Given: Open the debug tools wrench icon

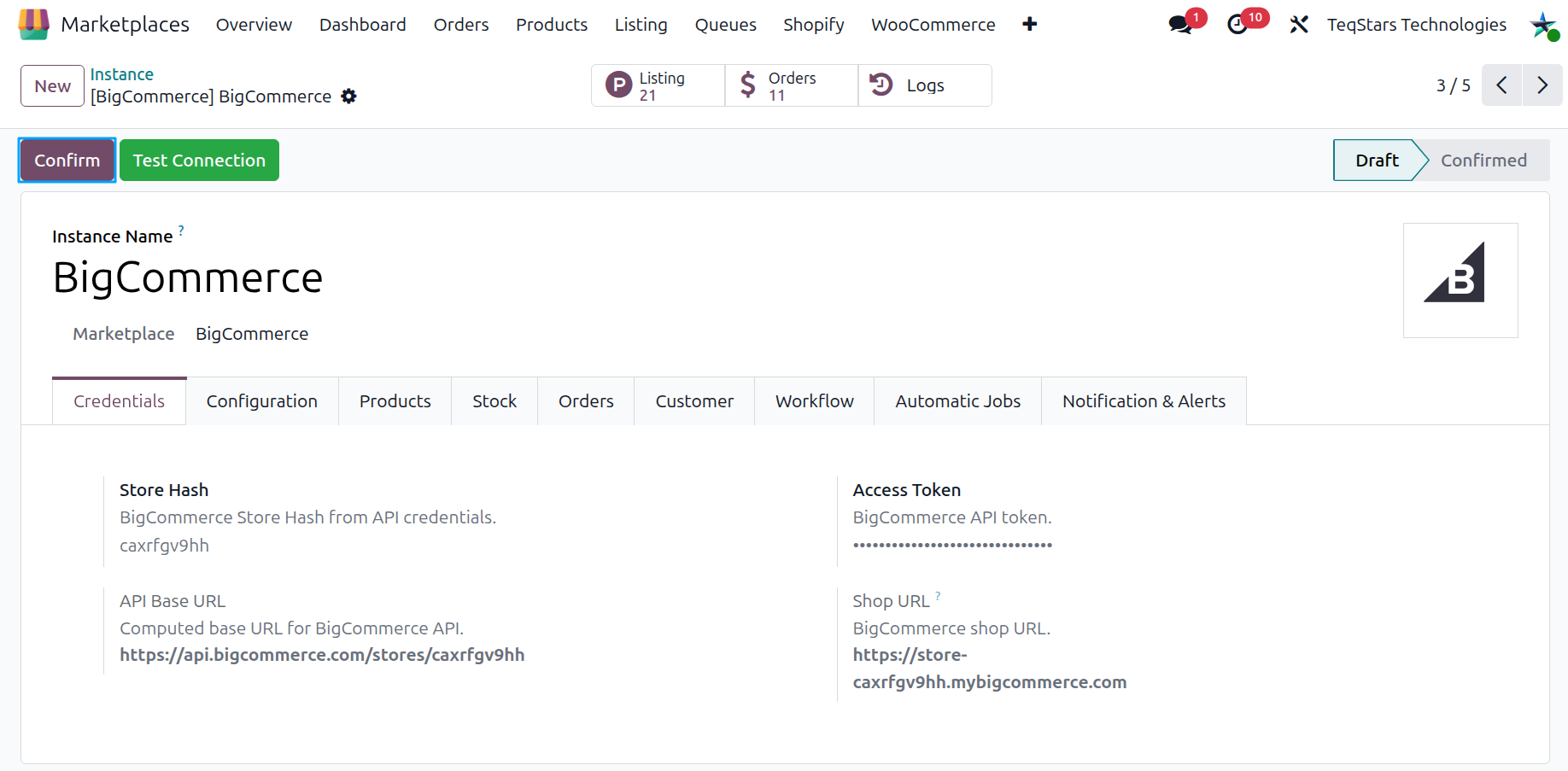Looking at the screenshot, I should (1299, 25).
